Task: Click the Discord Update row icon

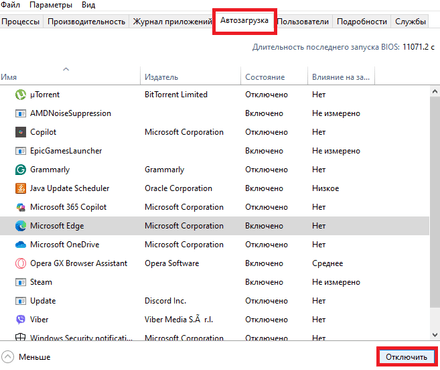Action: coord(20,301)
